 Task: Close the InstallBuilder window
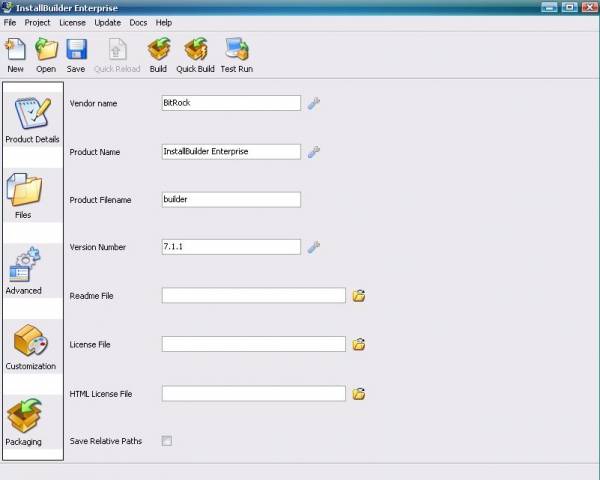pos(590,7)
